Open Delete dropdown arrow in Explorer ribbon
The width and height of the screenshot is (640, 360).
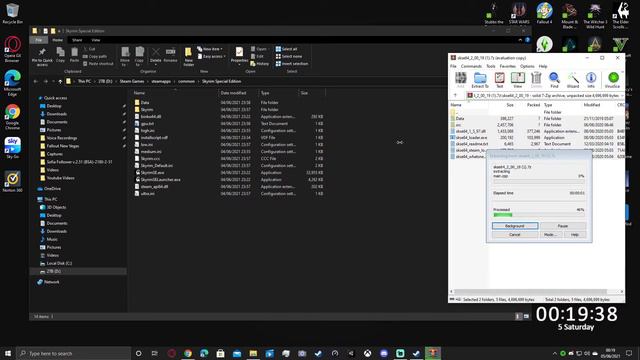156,64
